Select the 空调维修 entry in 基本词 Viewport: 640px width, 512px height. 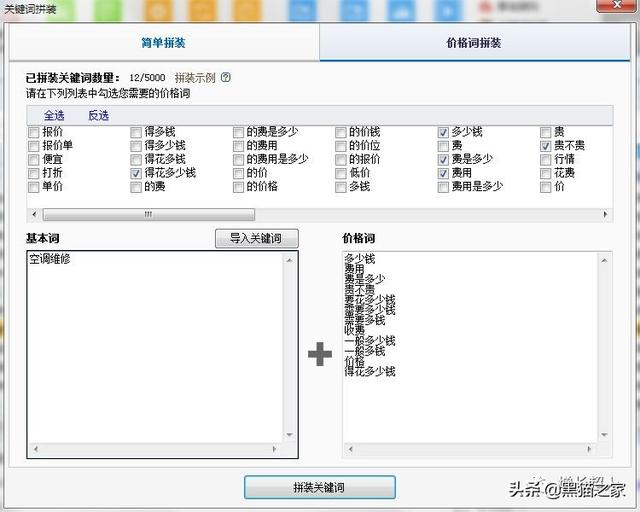point(50,259)
